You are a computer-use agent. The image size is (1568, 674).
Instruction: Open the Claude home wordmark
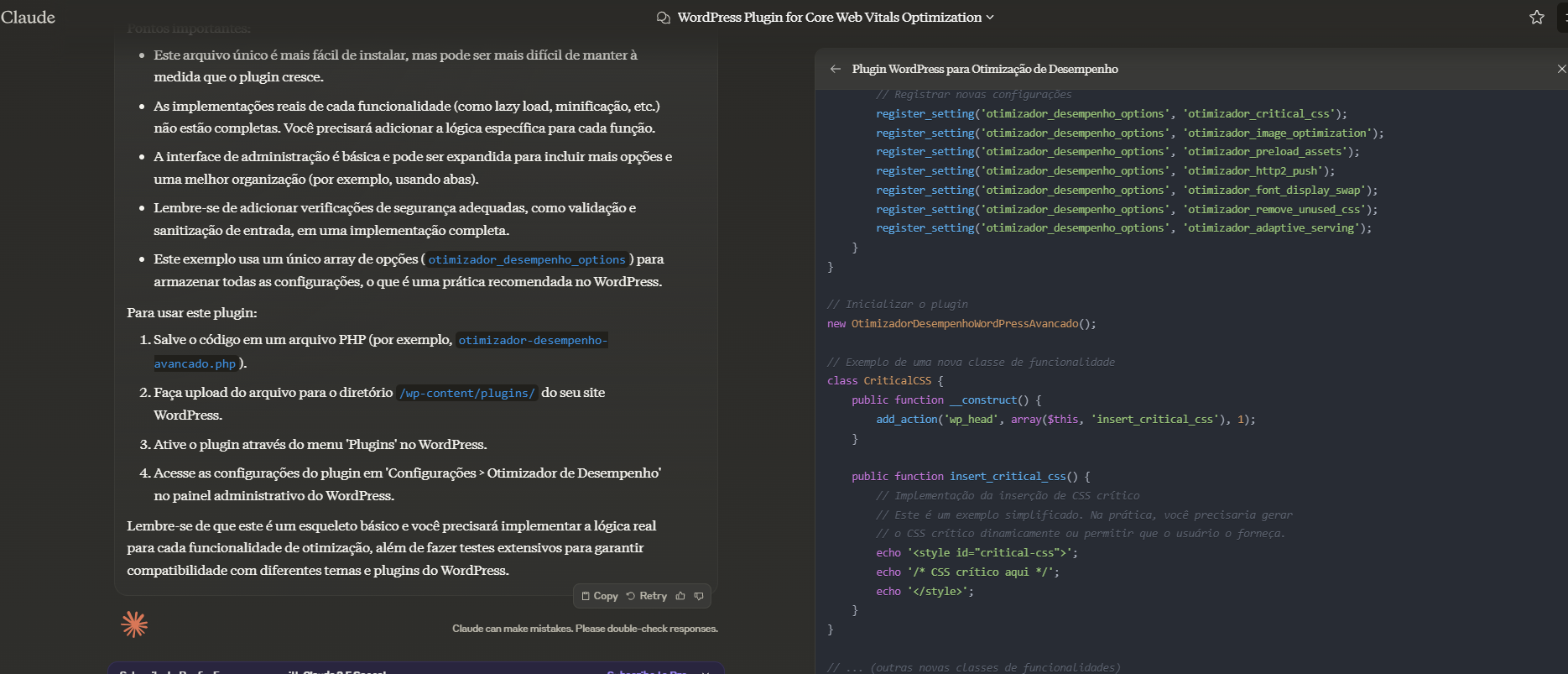point(28,18)
